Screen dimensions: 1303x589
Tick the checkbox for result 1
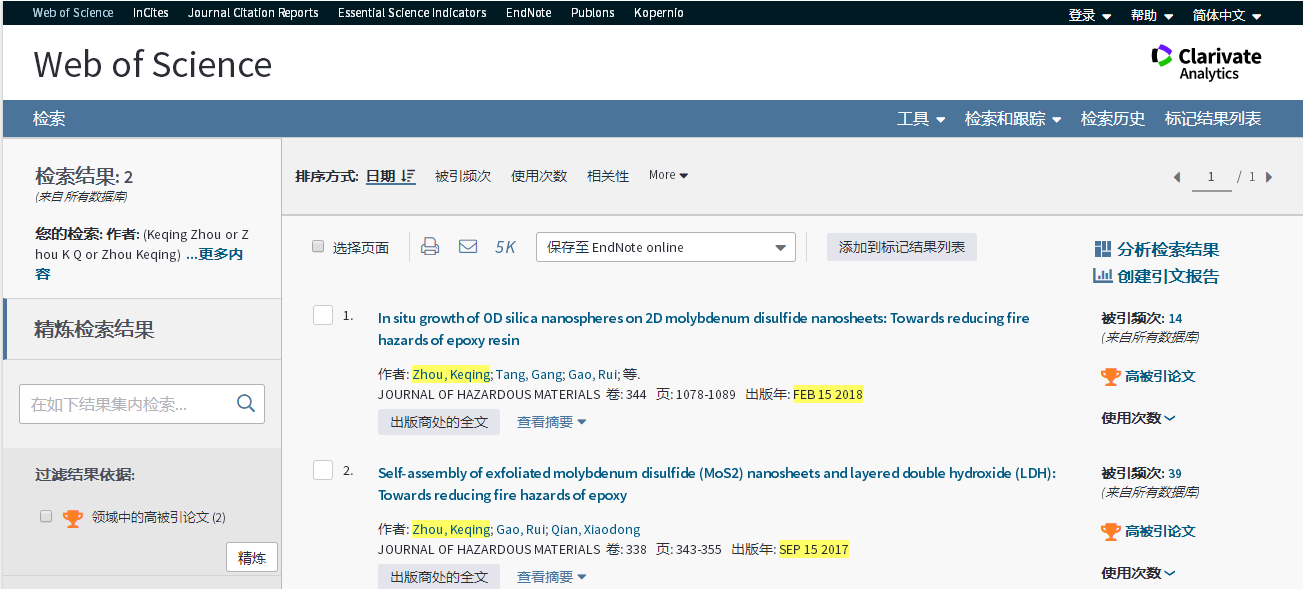point(323,316)
